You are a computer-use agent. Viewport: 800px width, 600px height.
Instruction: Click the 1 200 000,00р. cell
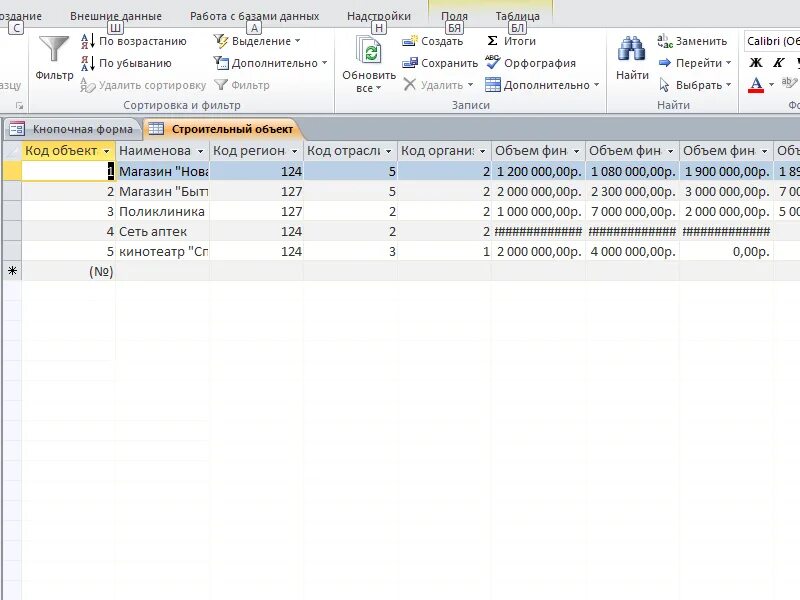click(x=538, y=171)
